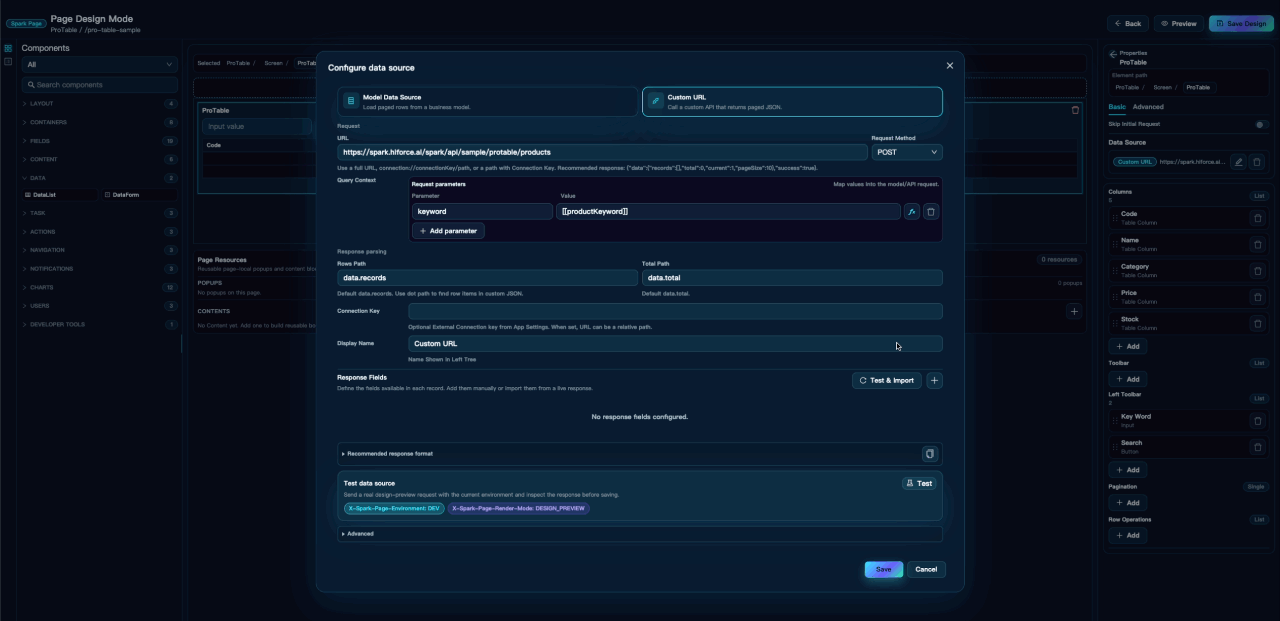1280x621 pixels.
Task: Edit the Data Source in Properties panel
Action: pyautogui.click(x=1239, y=162)
